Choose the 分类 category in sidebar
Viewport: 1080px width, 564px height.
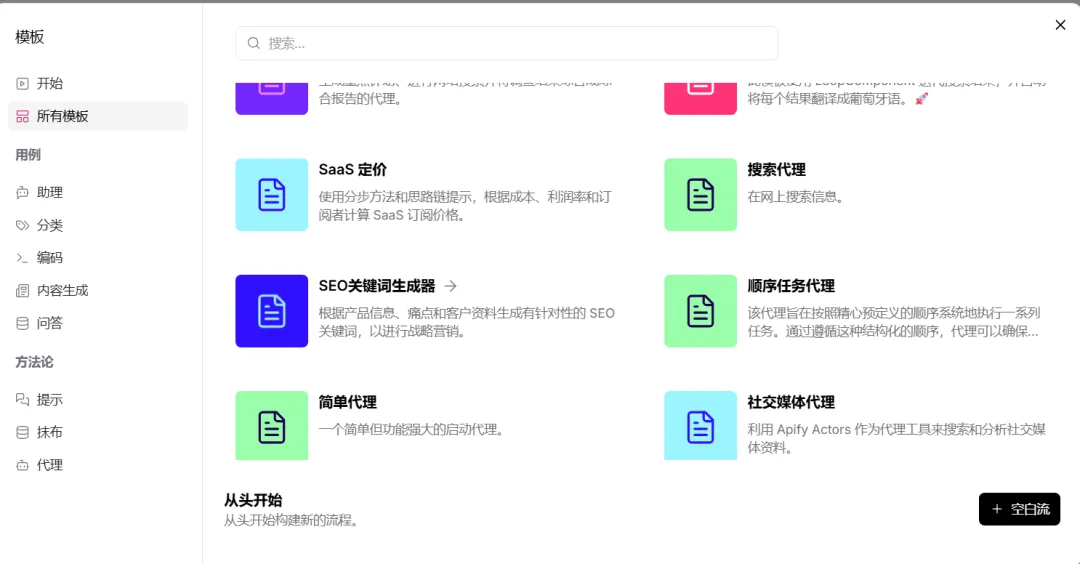coord(50,225)
